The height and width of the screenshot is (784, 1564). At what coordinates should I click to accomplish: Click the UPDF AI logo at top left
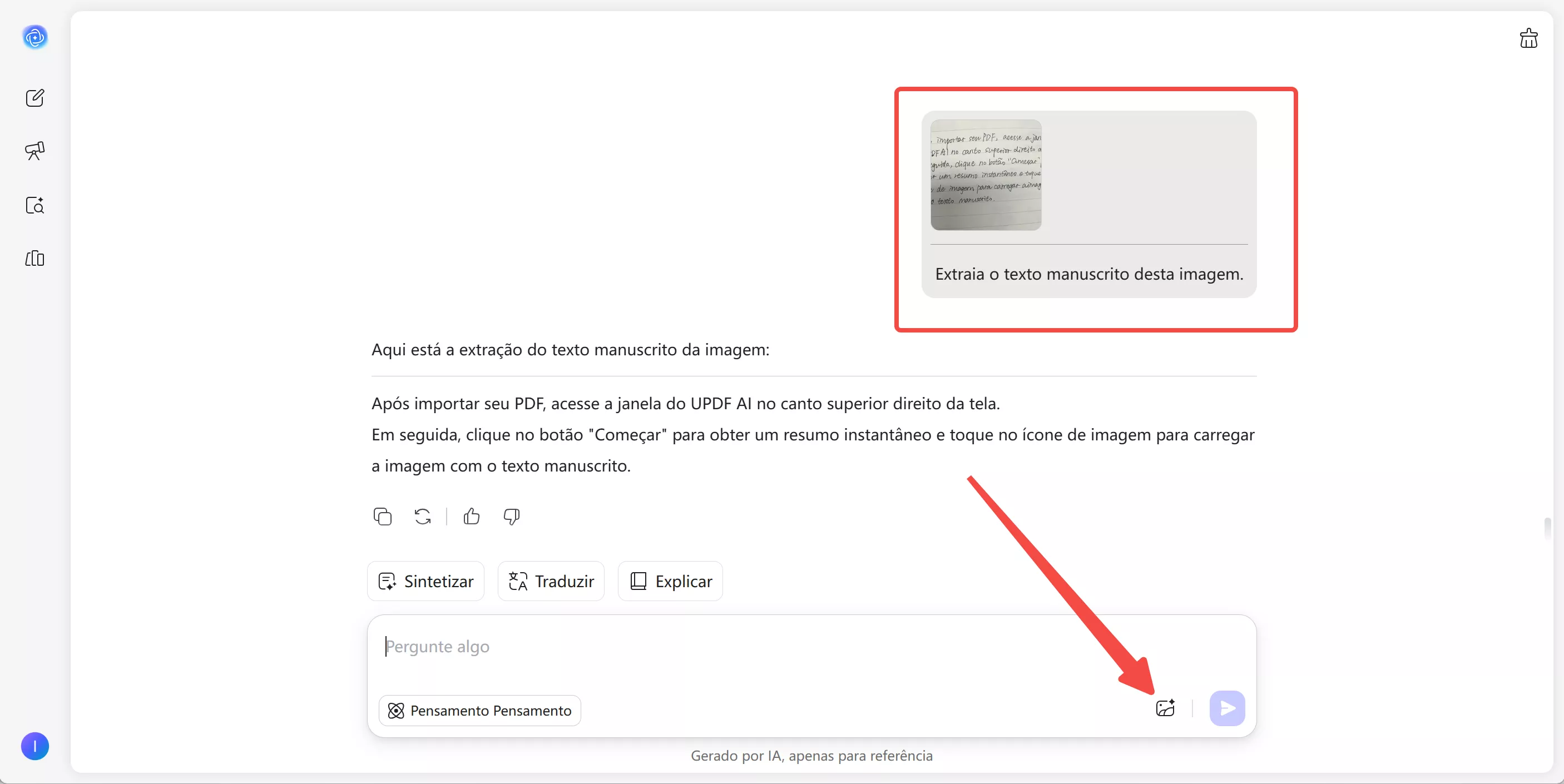pos(34,37)
